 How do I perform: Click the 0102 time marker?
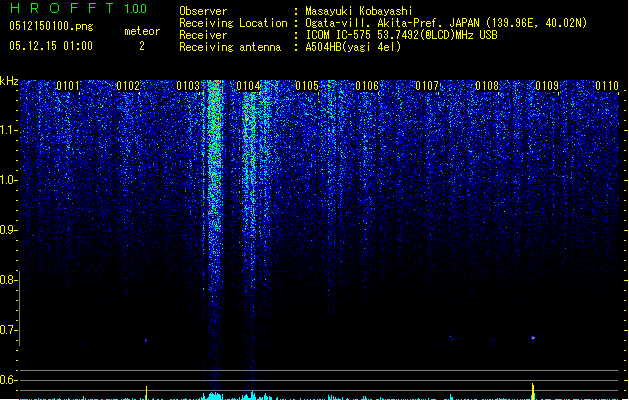coord(128,86)
